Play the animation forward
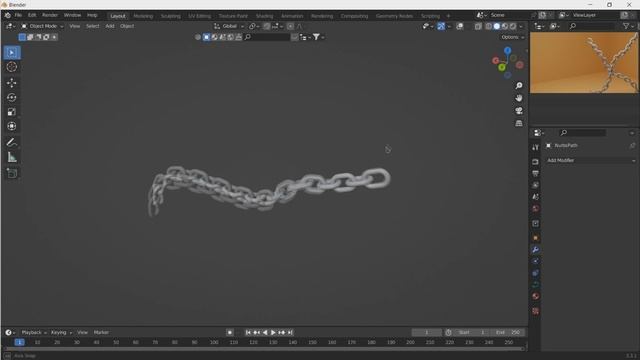 [273, 333]
